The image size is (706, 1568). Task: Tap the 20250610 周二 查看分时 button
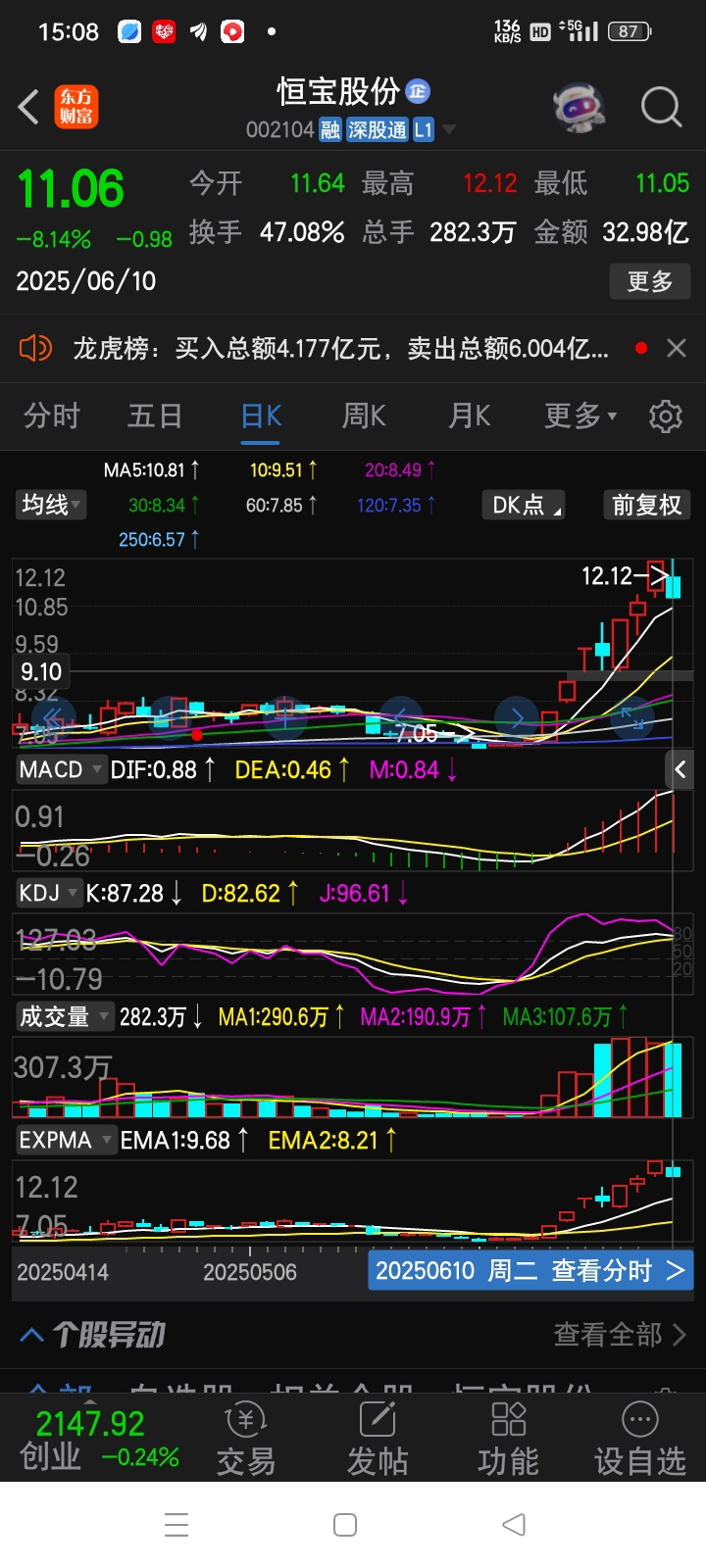coord(530,1271)
